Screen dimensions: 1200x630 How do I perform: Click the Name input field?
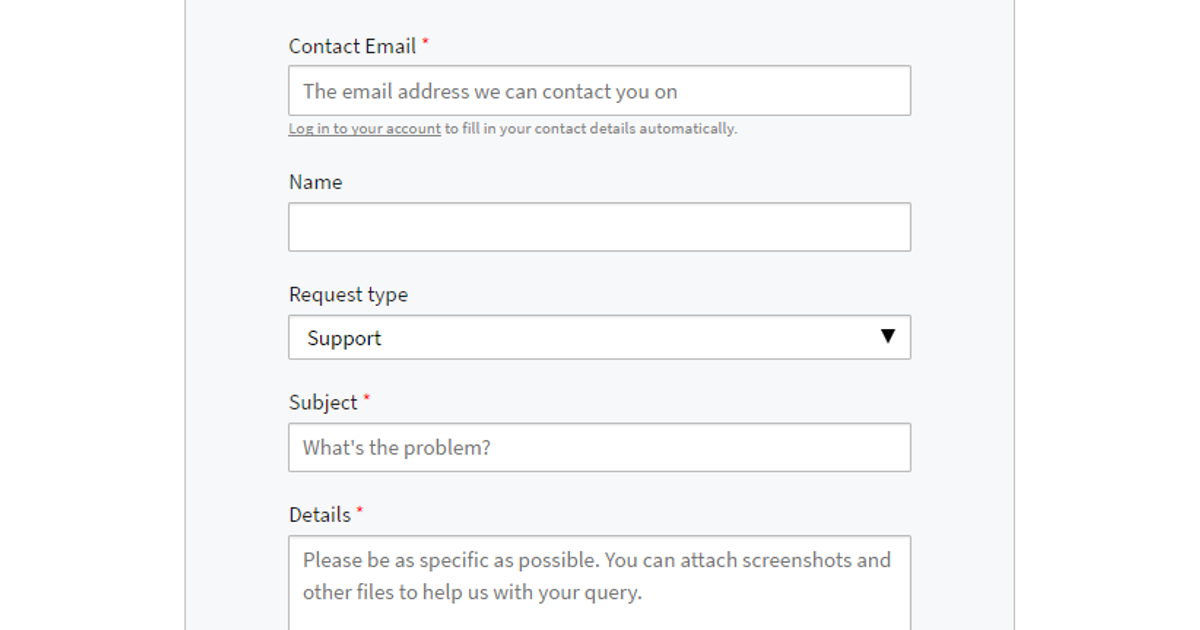599,226
